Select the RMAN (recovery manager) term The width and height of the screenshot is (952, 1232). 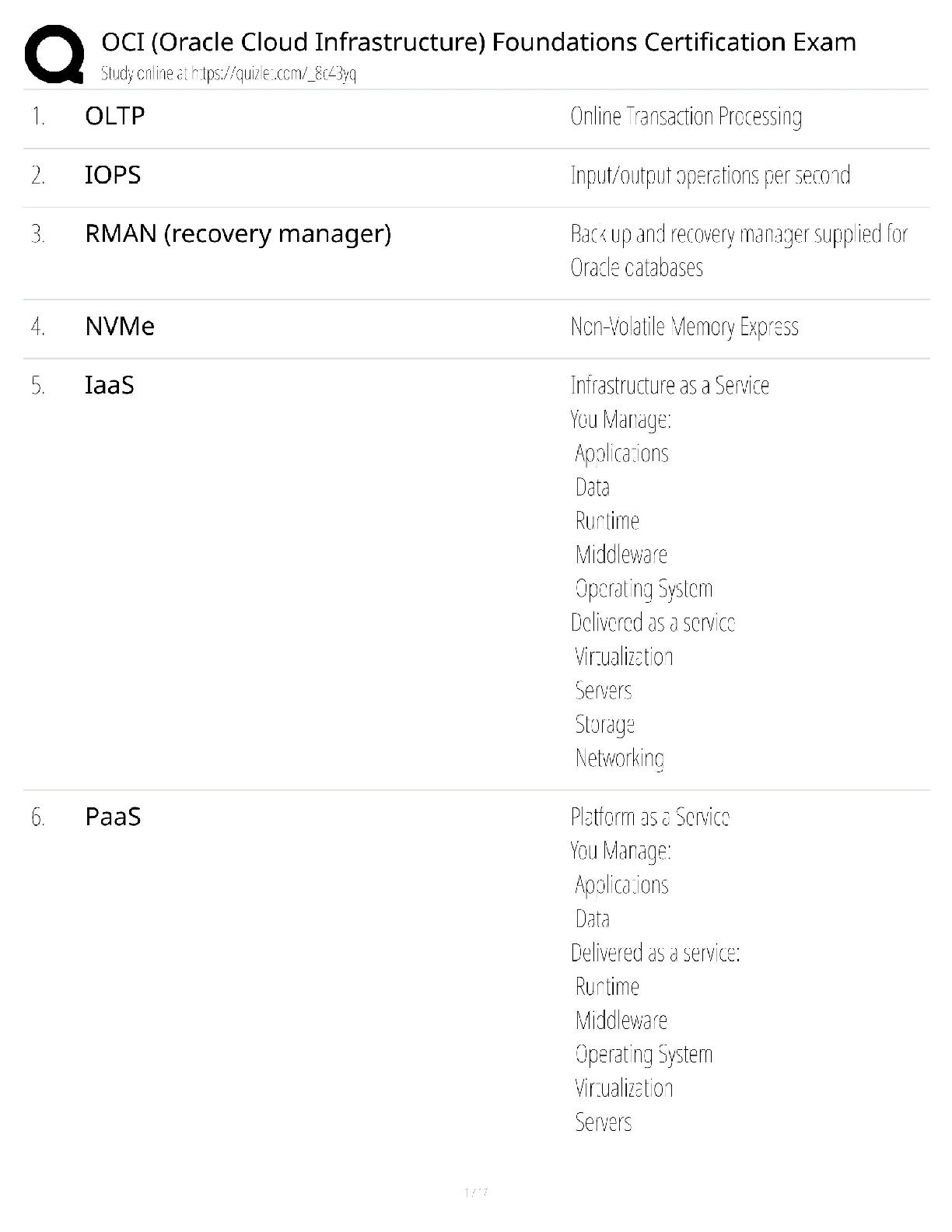238,233
